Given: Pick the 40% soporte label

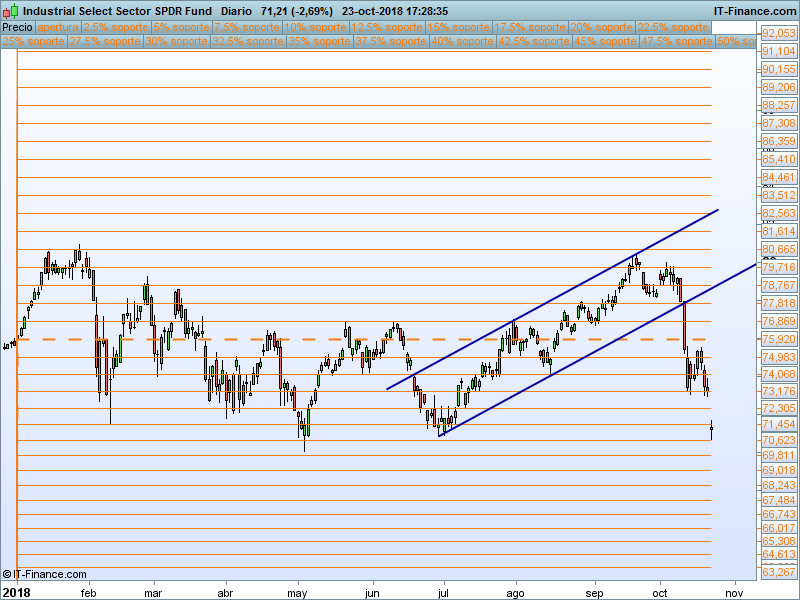Looking at the screenshot, I should [x=462, y=41].
